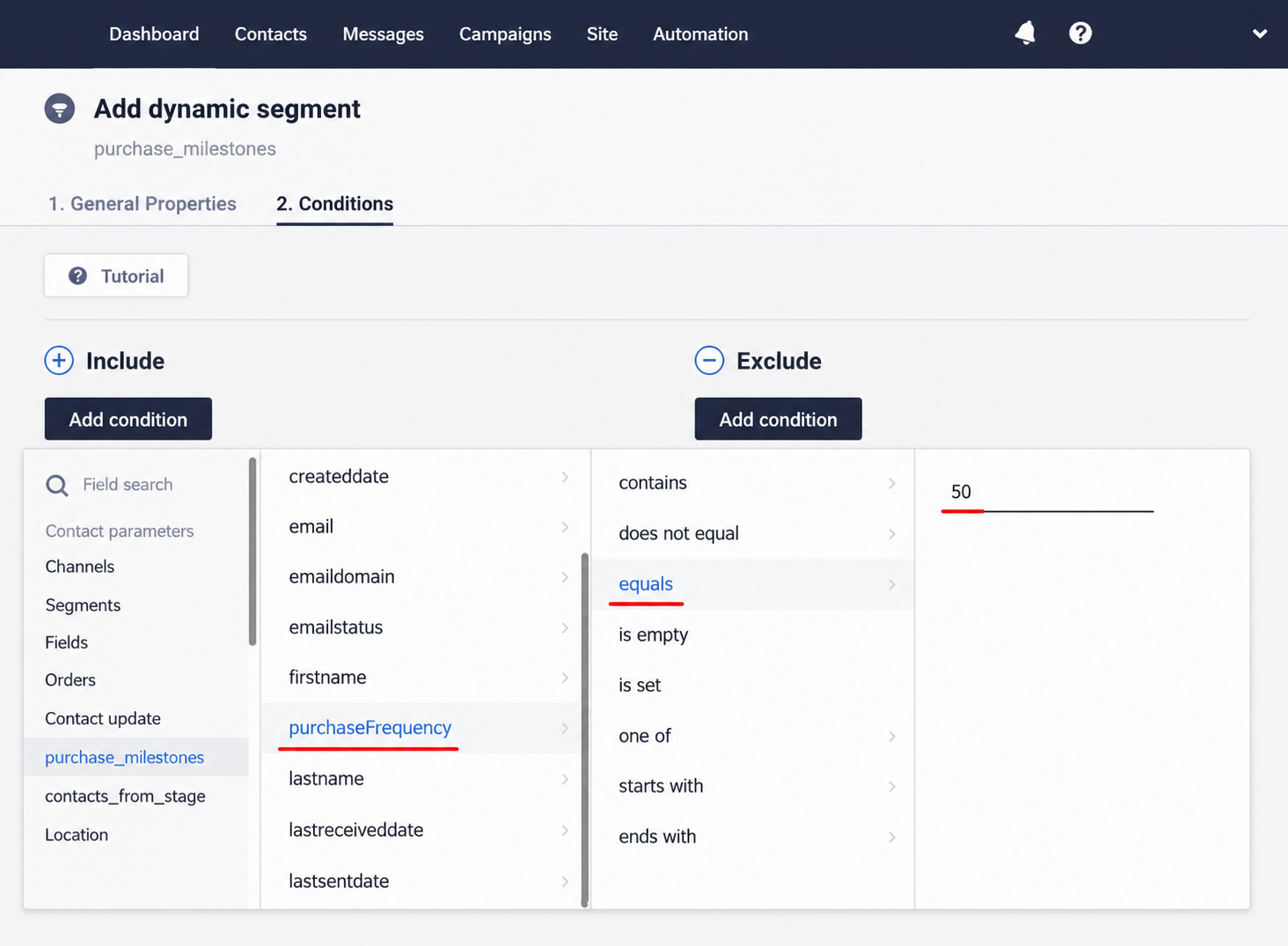The height and width of the screenshot is (946, 1288).
Task: Click the field list scrollbar
Action: click(585, 730)
